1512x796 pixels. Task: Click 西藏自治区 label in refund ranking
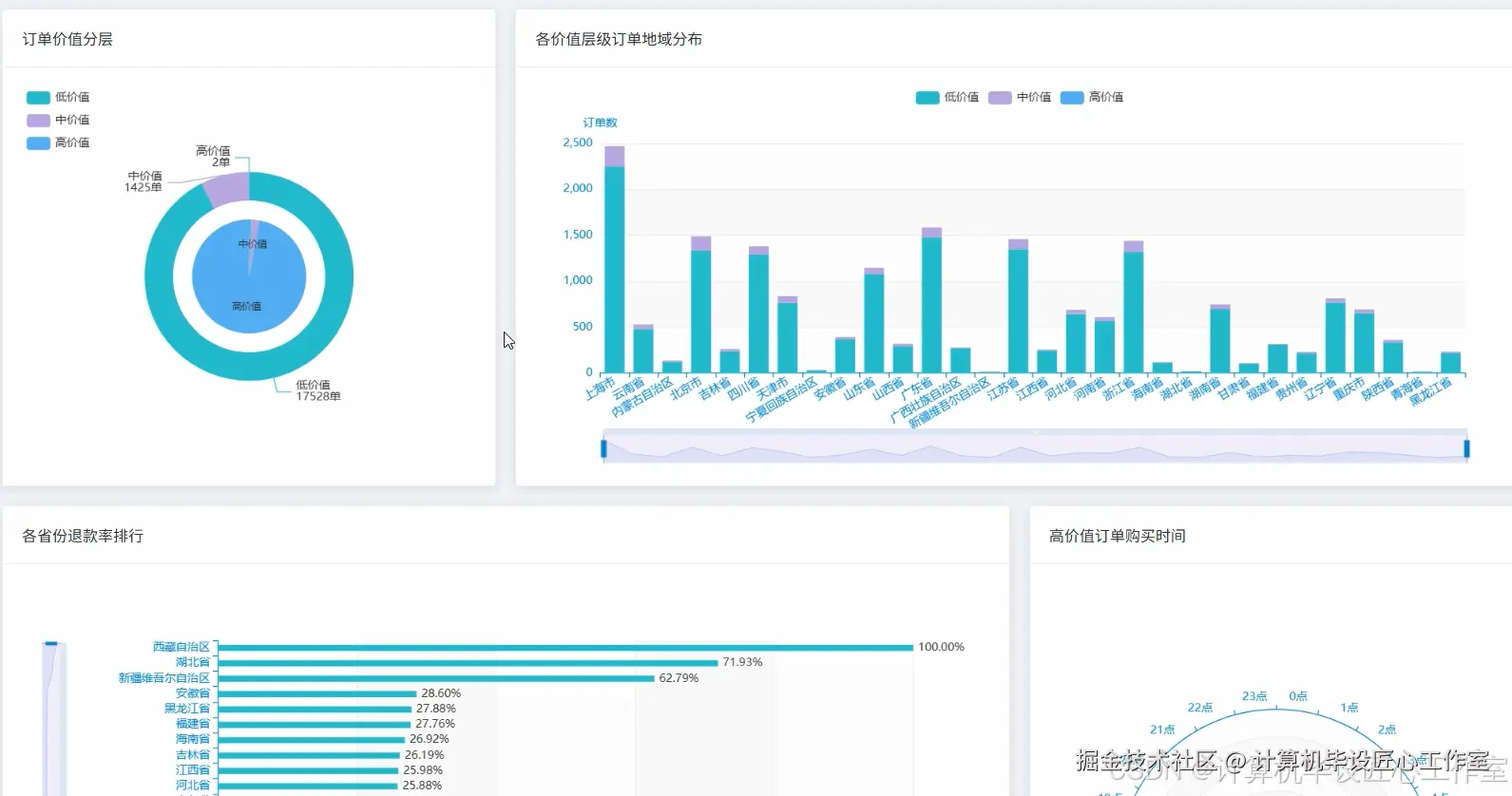(x=182, y=647)
